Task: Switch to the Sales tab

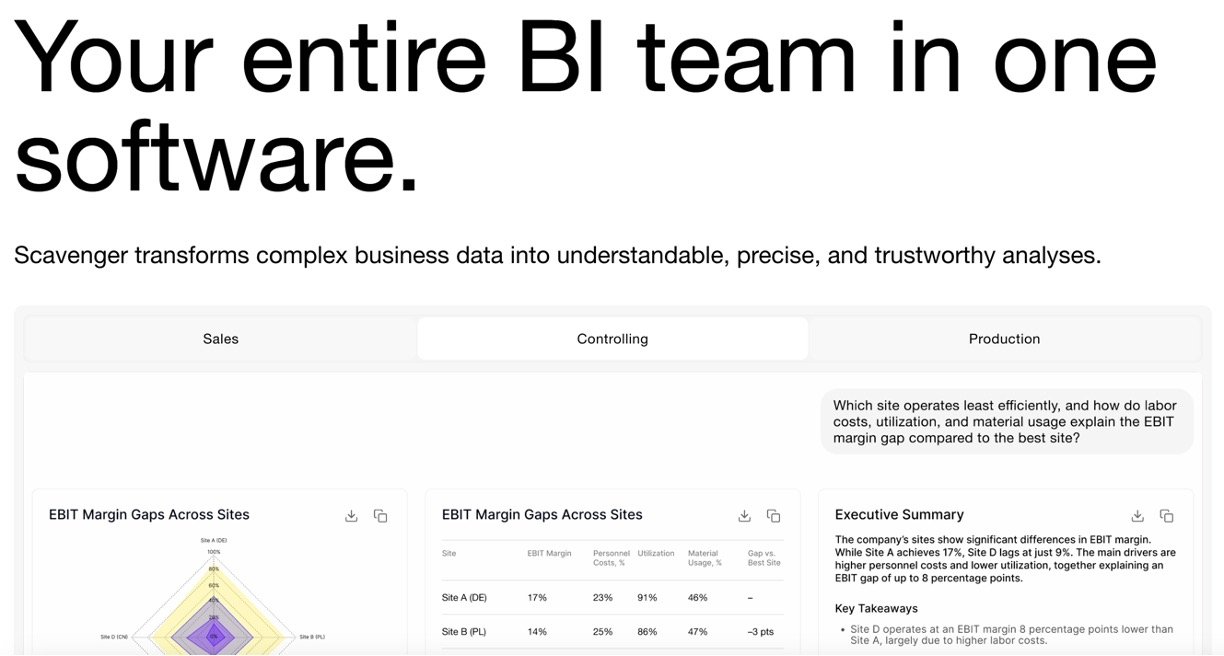Action: click(x=221, y=339)
